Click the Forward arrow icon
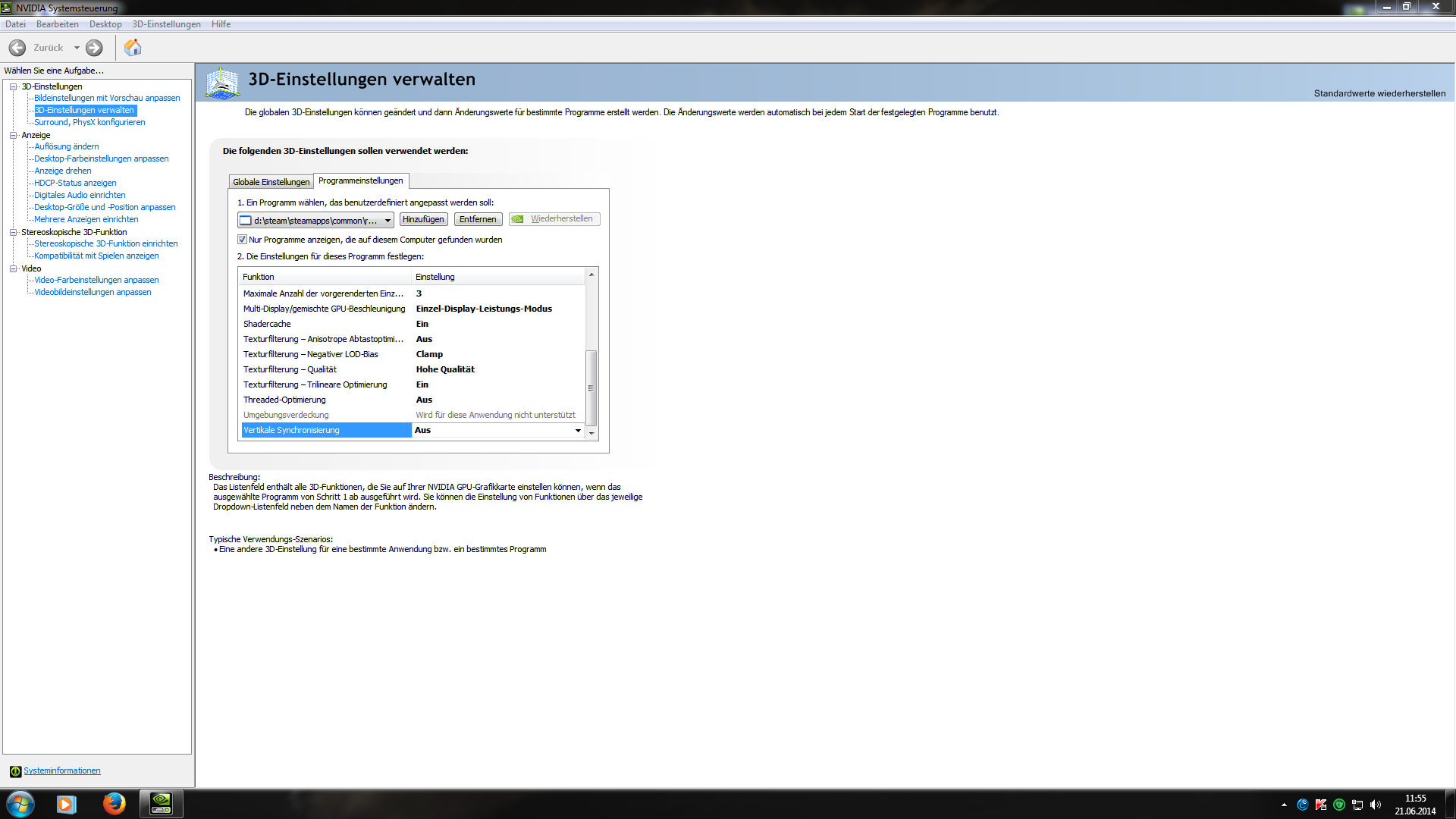This screenshot has height=819, width=1456. [x=94, y=48]
